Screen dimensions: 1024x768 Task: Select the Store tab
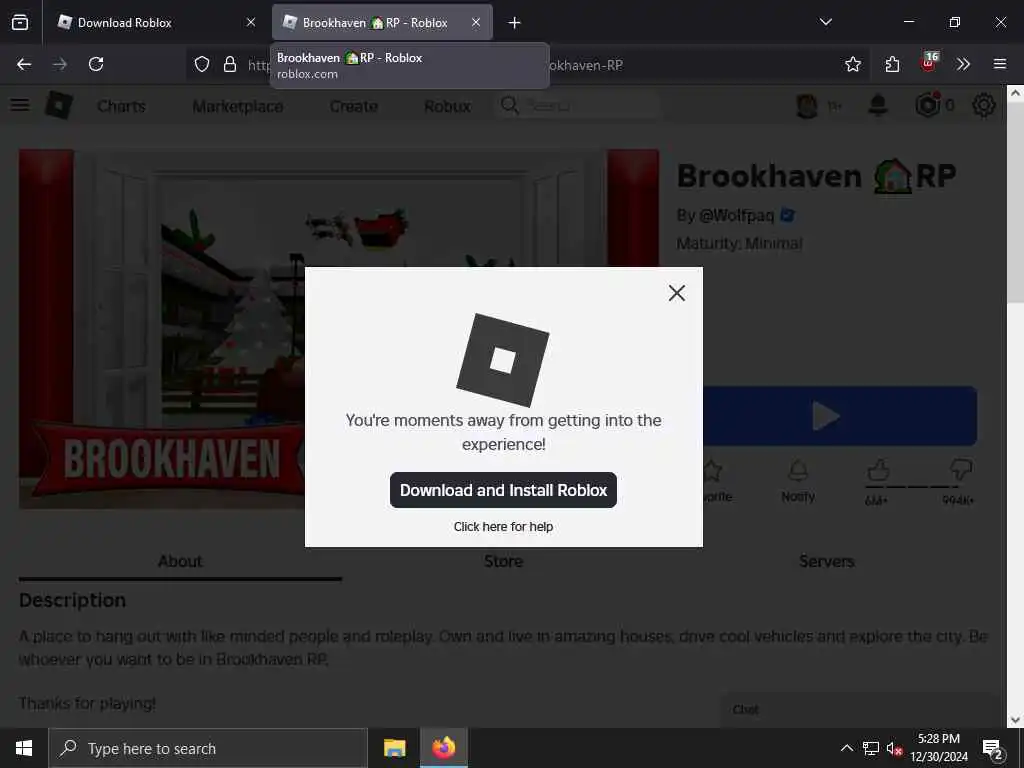tap(504, 561)
